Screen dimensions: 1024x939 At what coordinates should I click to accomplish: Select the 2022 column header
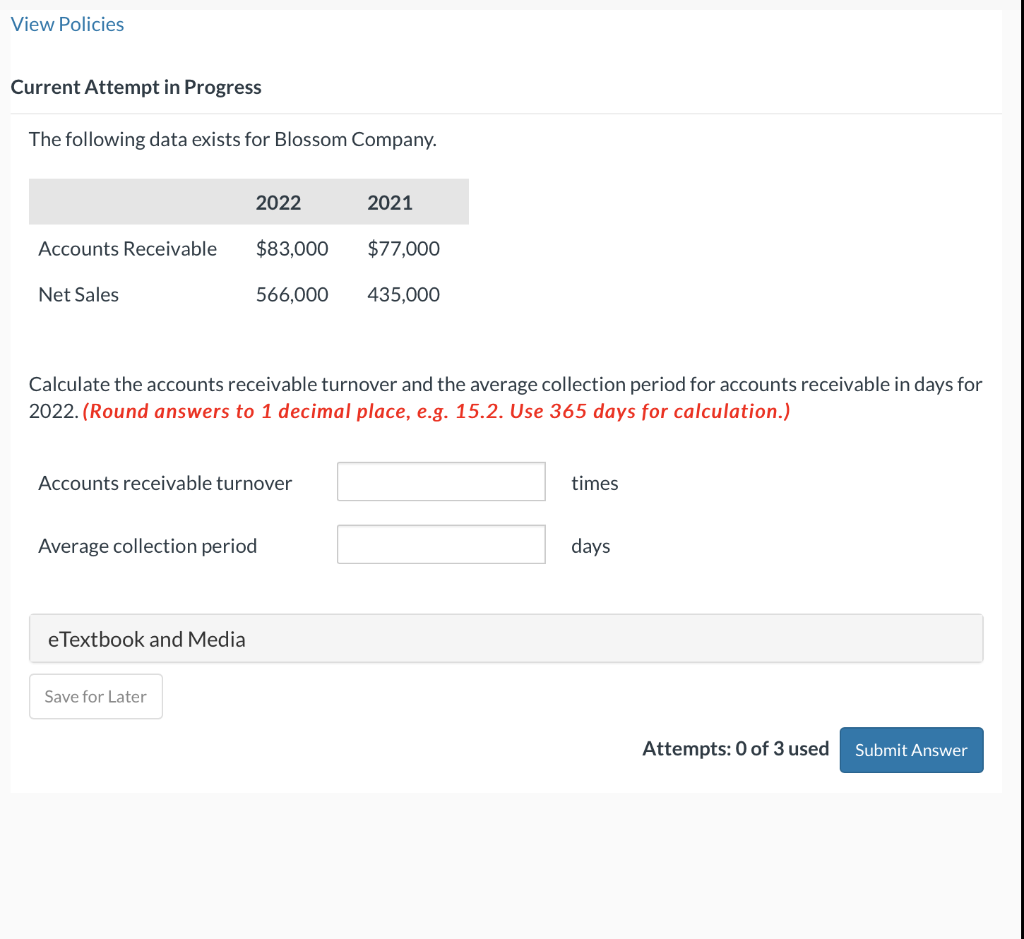tap(278, 203)
